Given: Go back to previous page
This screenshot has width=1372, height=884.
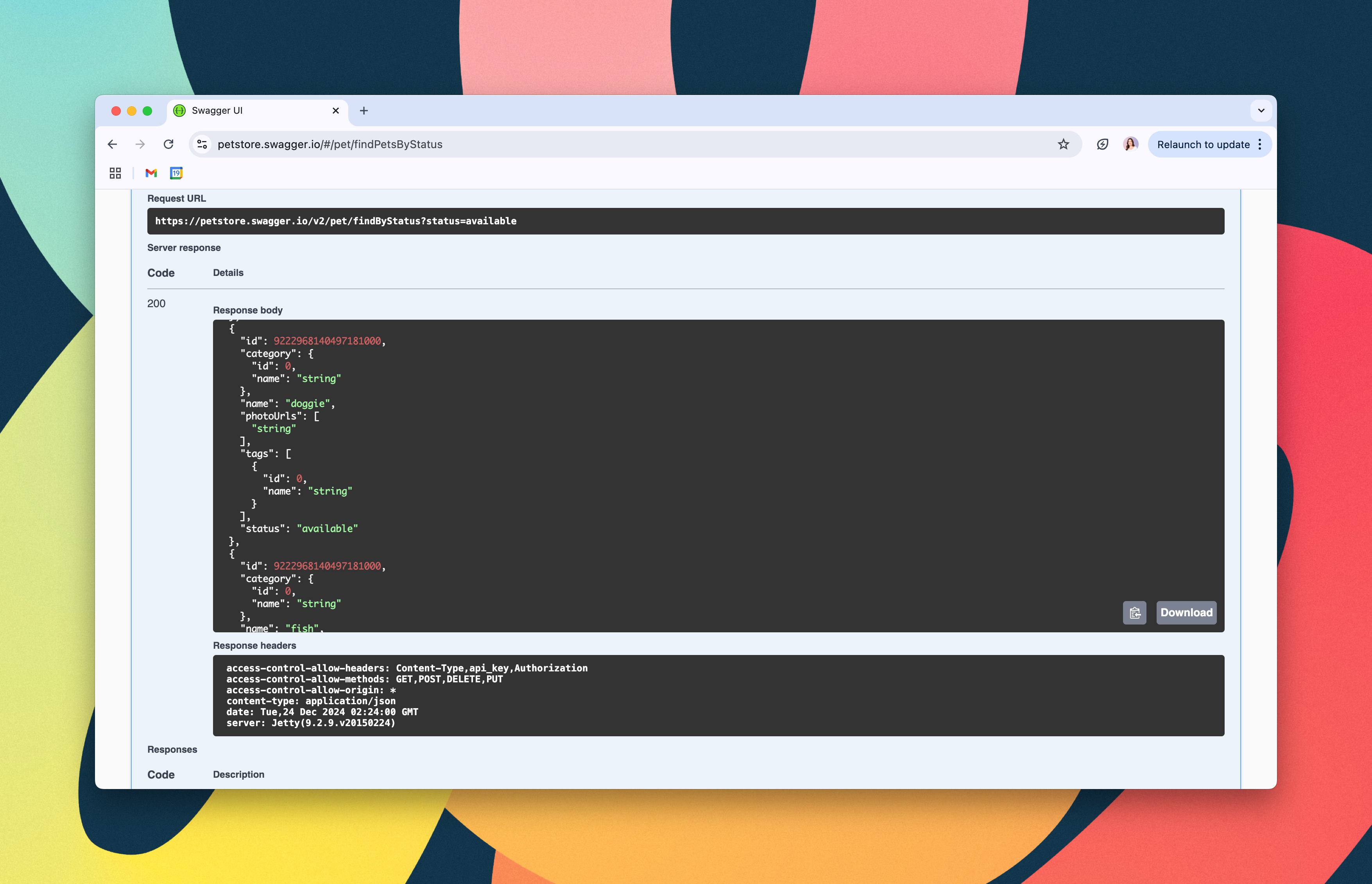Looking at the screenshot, I should [x=113, y=144].
